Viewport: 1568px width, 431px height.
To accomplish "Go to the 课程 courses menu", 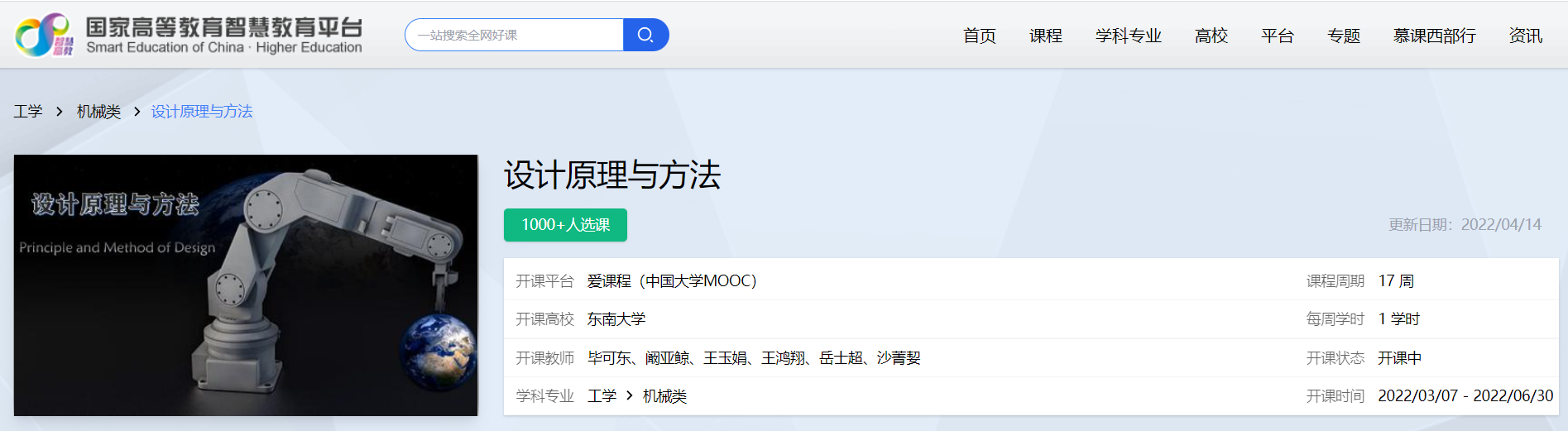I will tap(1045, 36).
